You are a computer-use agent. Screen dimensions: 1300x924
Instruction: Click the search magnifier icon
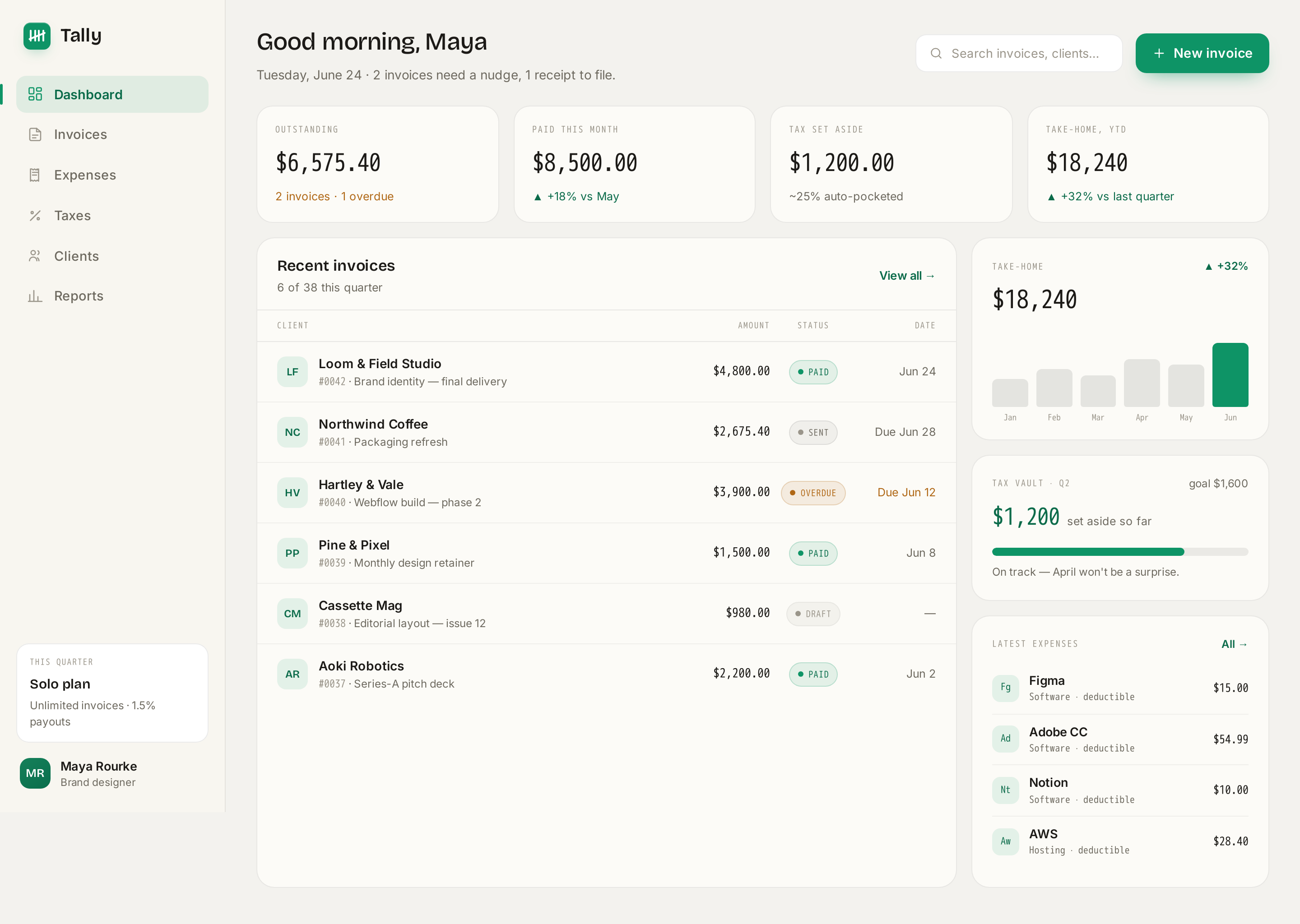tap(936, 54)
